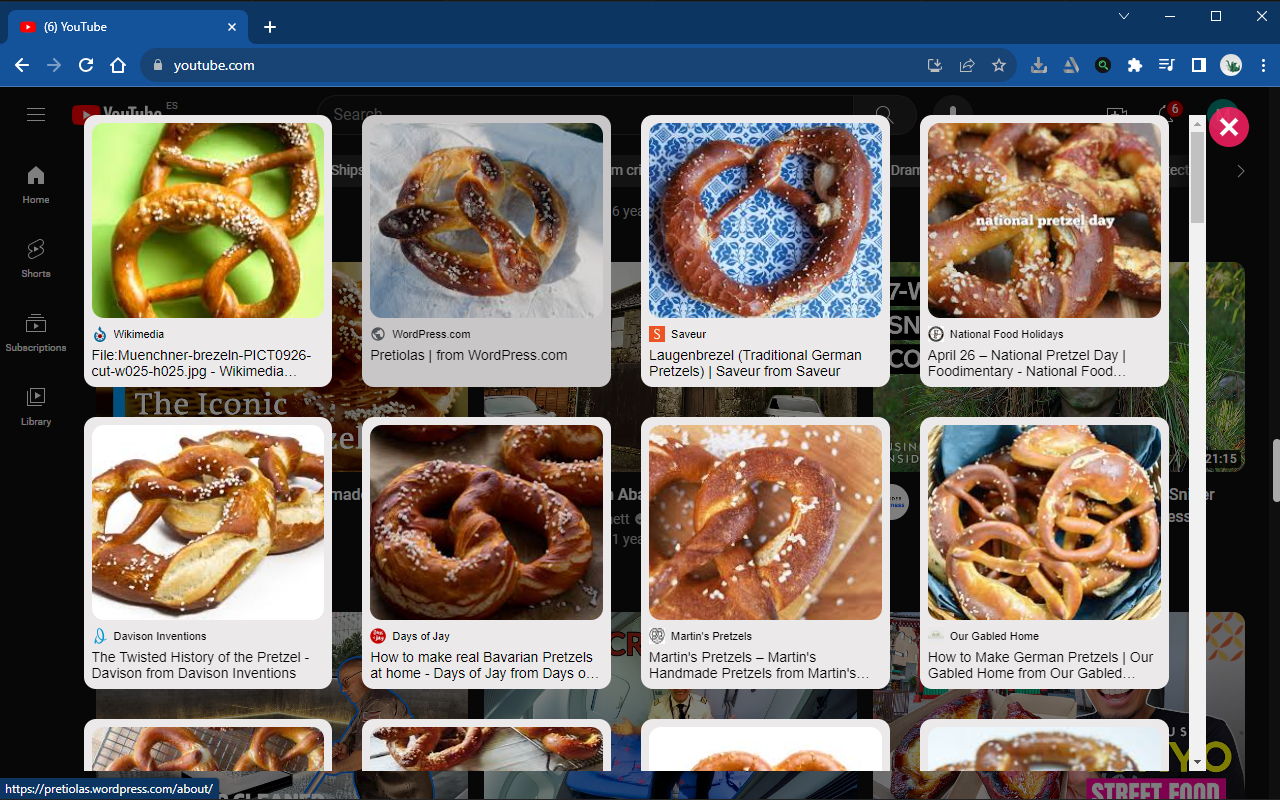Viewport: 1280px width, 800px height.
Task: Open the Our Gabled Home pretzel image
Action: click(x=1044, y=522)
